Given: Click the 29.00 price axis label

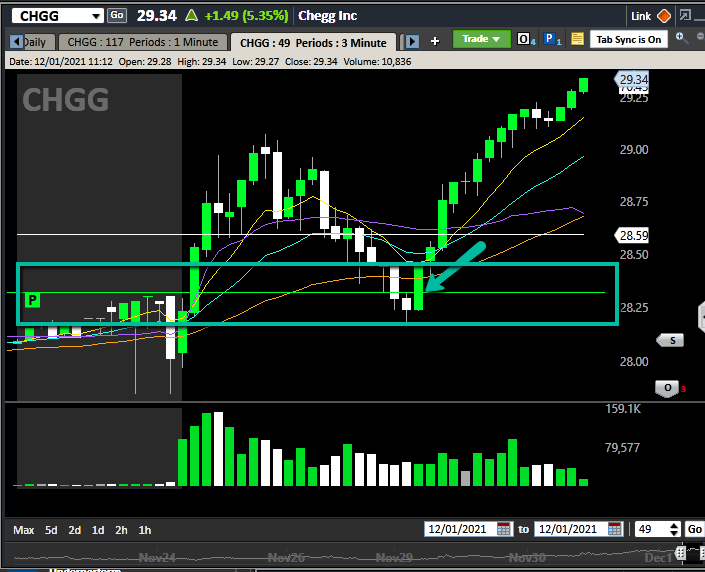Looking at the screenshot, I should (634, 150).
